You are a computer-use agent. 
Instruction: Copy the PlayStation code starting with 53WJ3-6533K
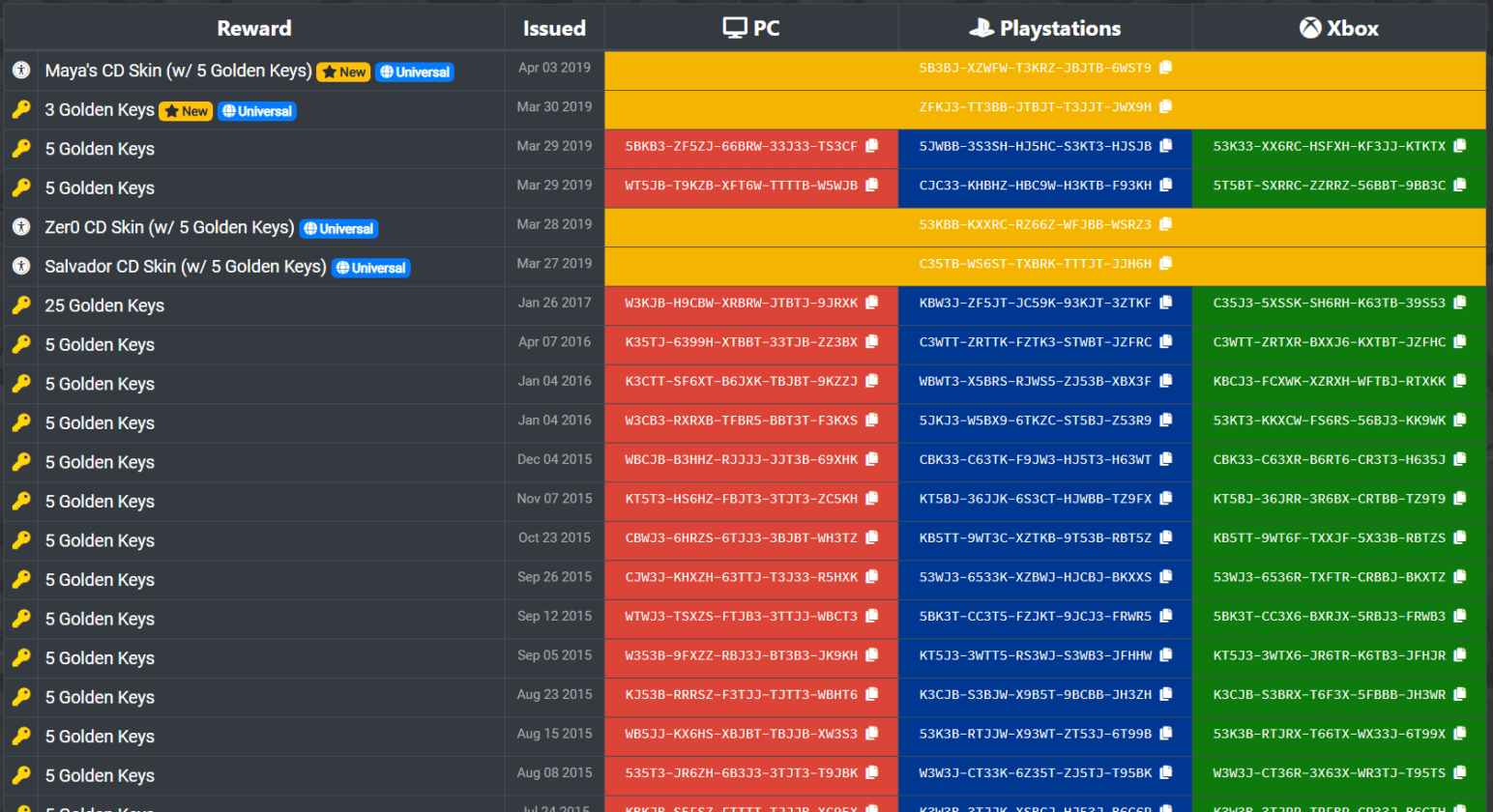tap(1166, 576)
